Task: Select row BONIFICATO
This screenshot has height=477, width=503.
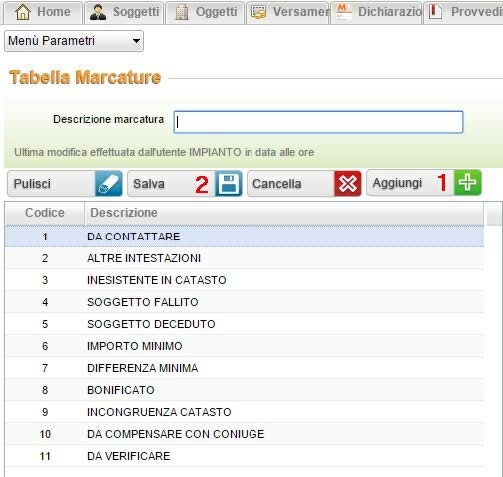Action: [245, 390]
